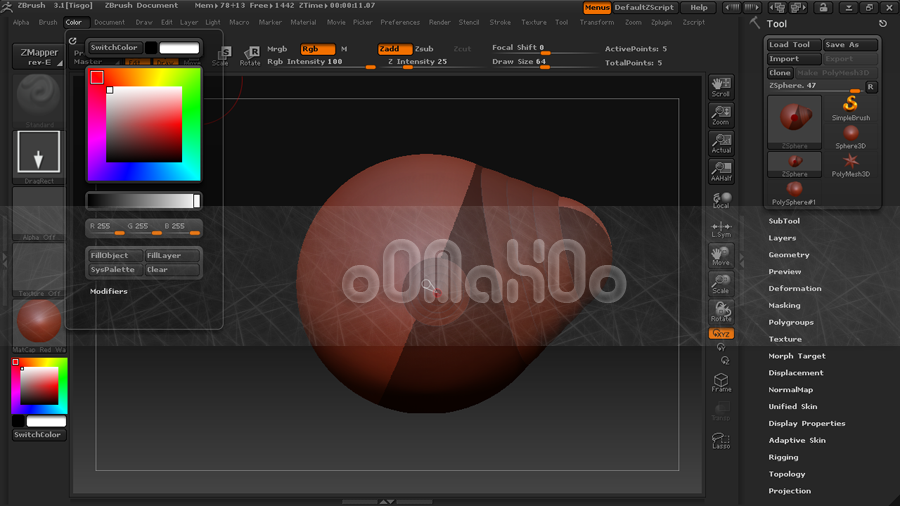Open the Standard brush thumbnail
This screenshot has width=900, height=506.
pos(38,101)
